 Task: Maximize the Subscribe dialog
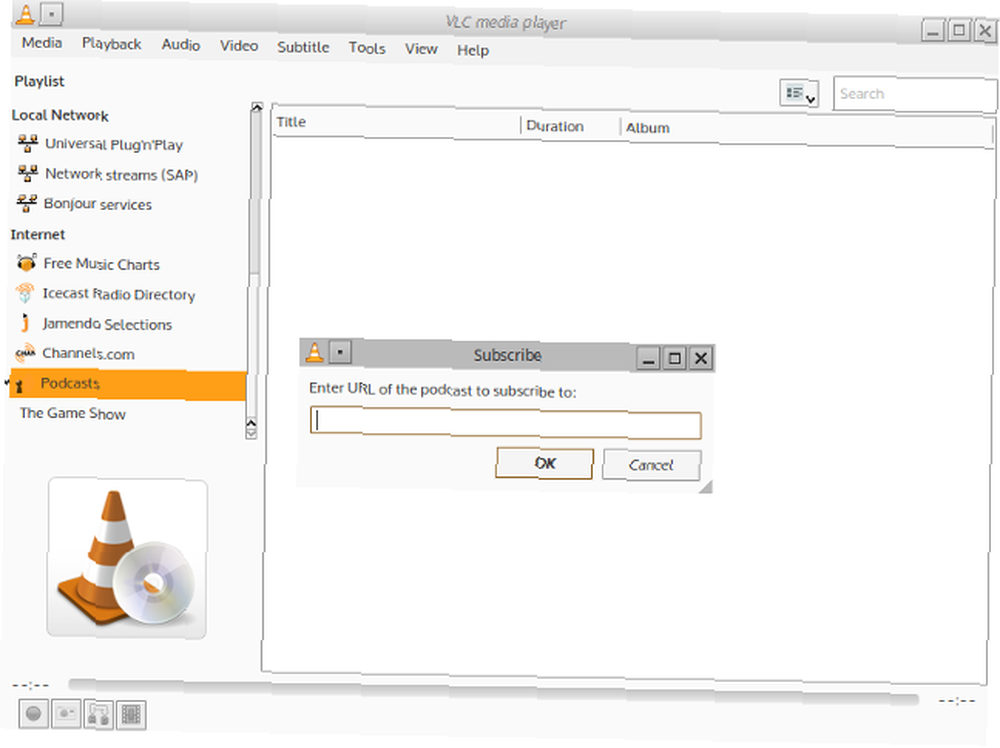675,358
